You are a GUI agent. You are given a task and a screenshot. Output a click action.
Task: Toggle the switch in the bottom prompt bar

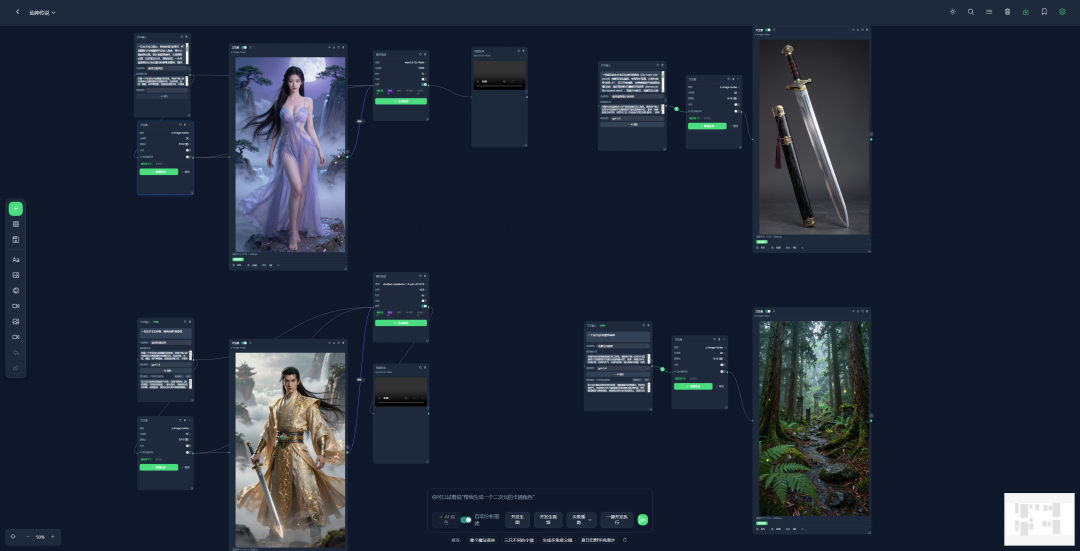click(466, 520)
